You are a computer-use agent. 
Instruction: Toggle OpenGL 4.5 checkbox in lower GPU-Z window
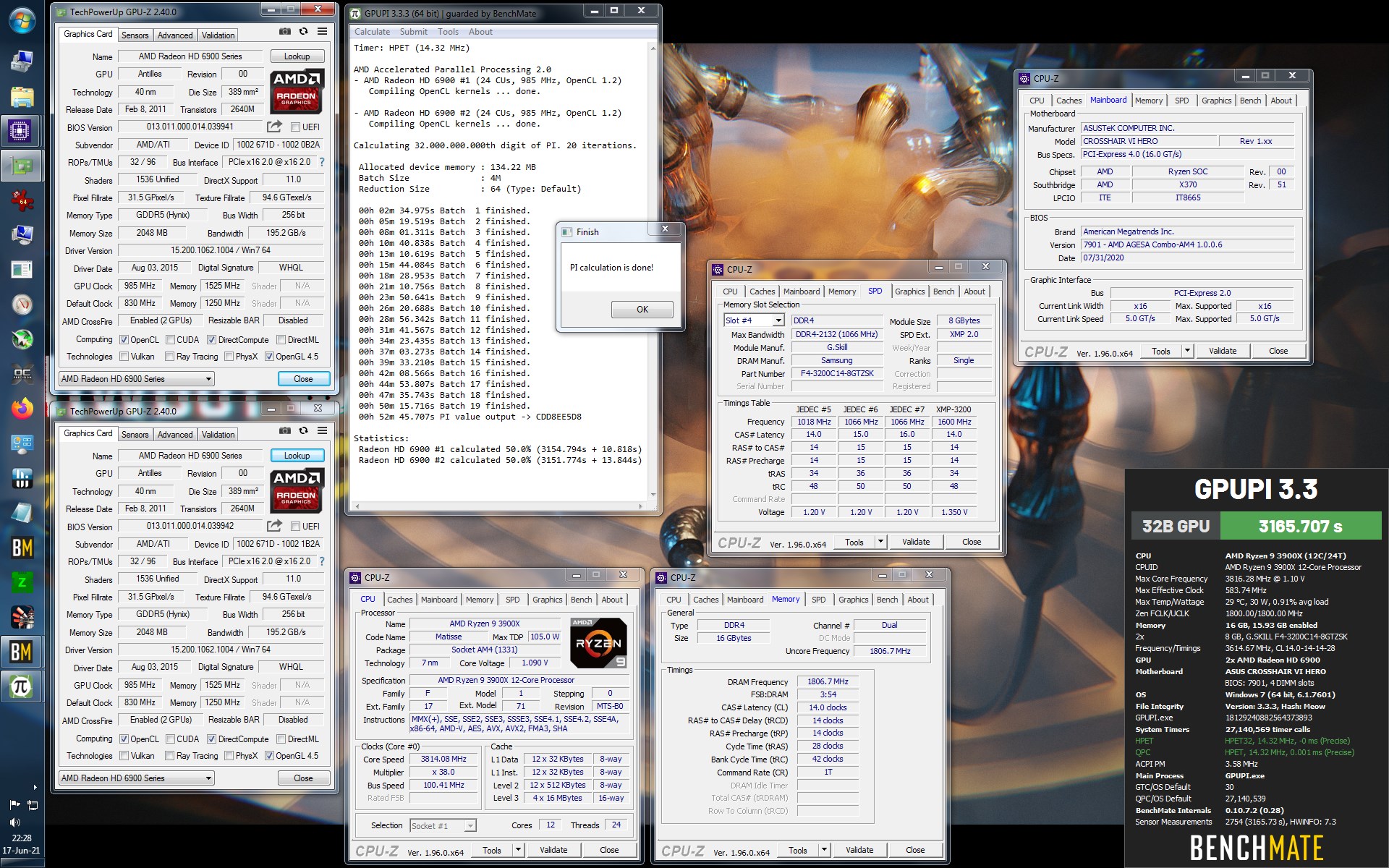click(x=269, y=756)
